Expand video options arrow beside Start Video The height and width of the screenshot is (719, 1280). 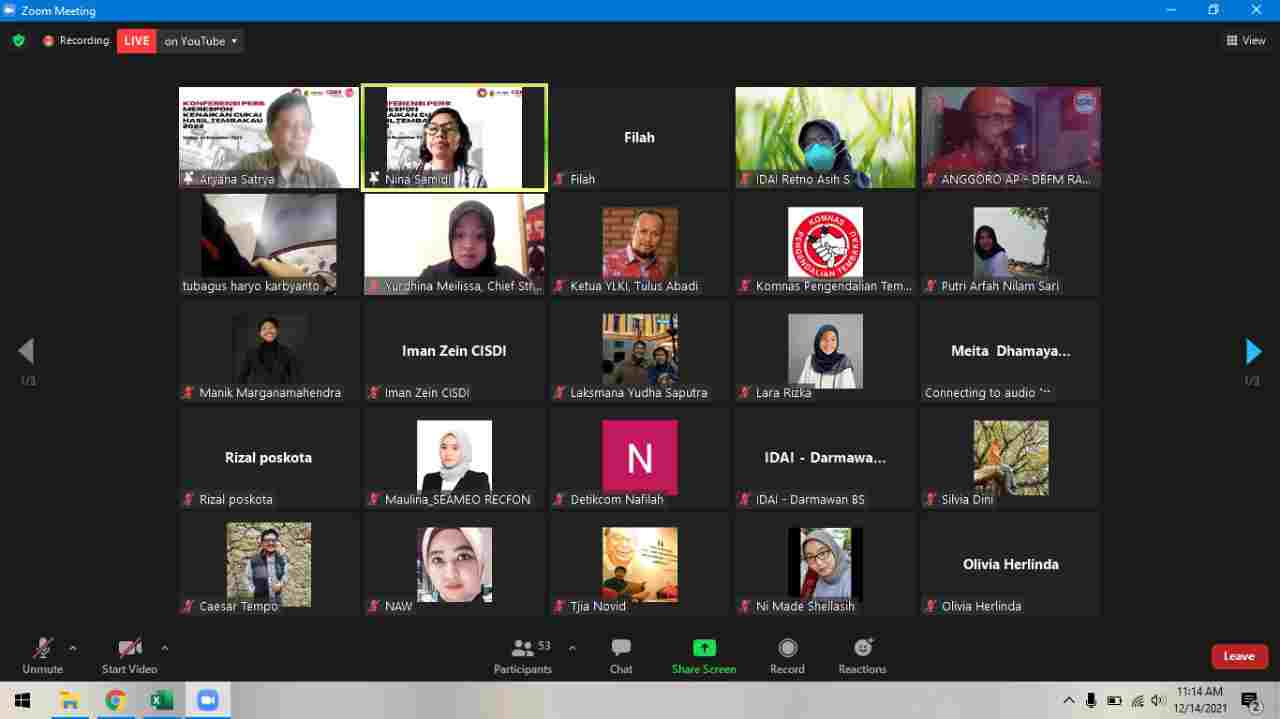click(165, 648)
